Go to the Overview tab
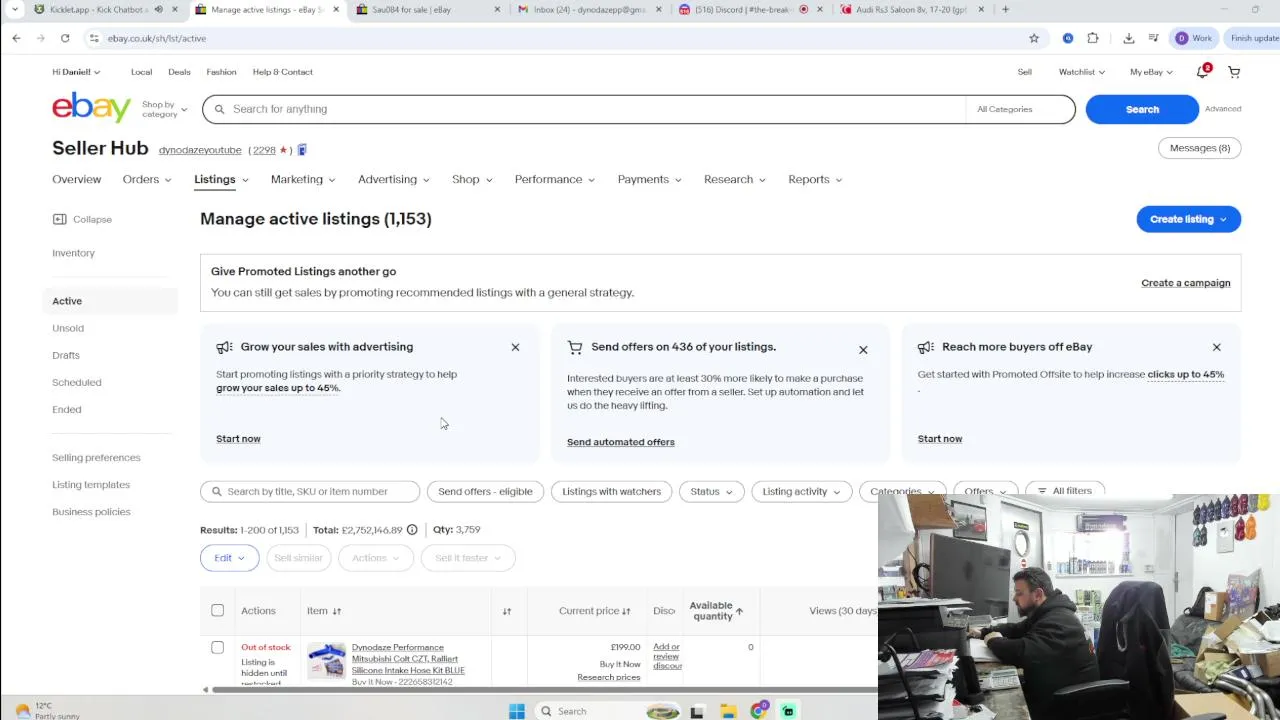The width and height of the screenshot is (1280, 720). click(x=76, y=179)
